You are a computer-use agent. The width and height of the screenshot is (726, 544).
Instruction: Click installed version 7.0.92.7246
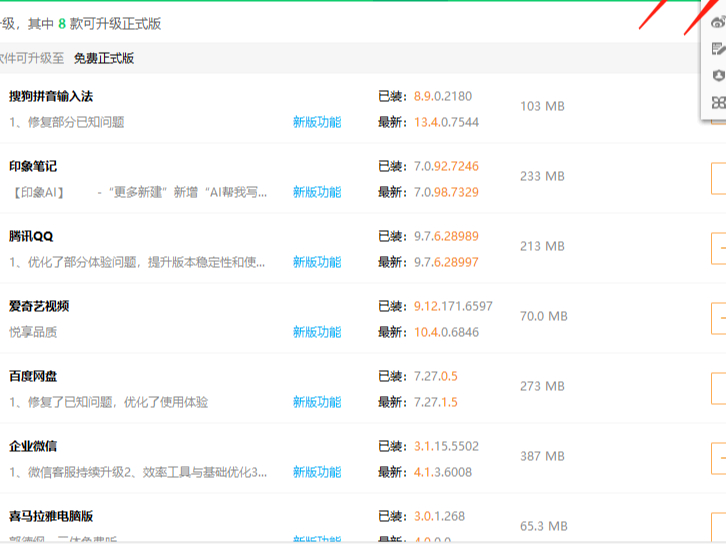point(446,166)
